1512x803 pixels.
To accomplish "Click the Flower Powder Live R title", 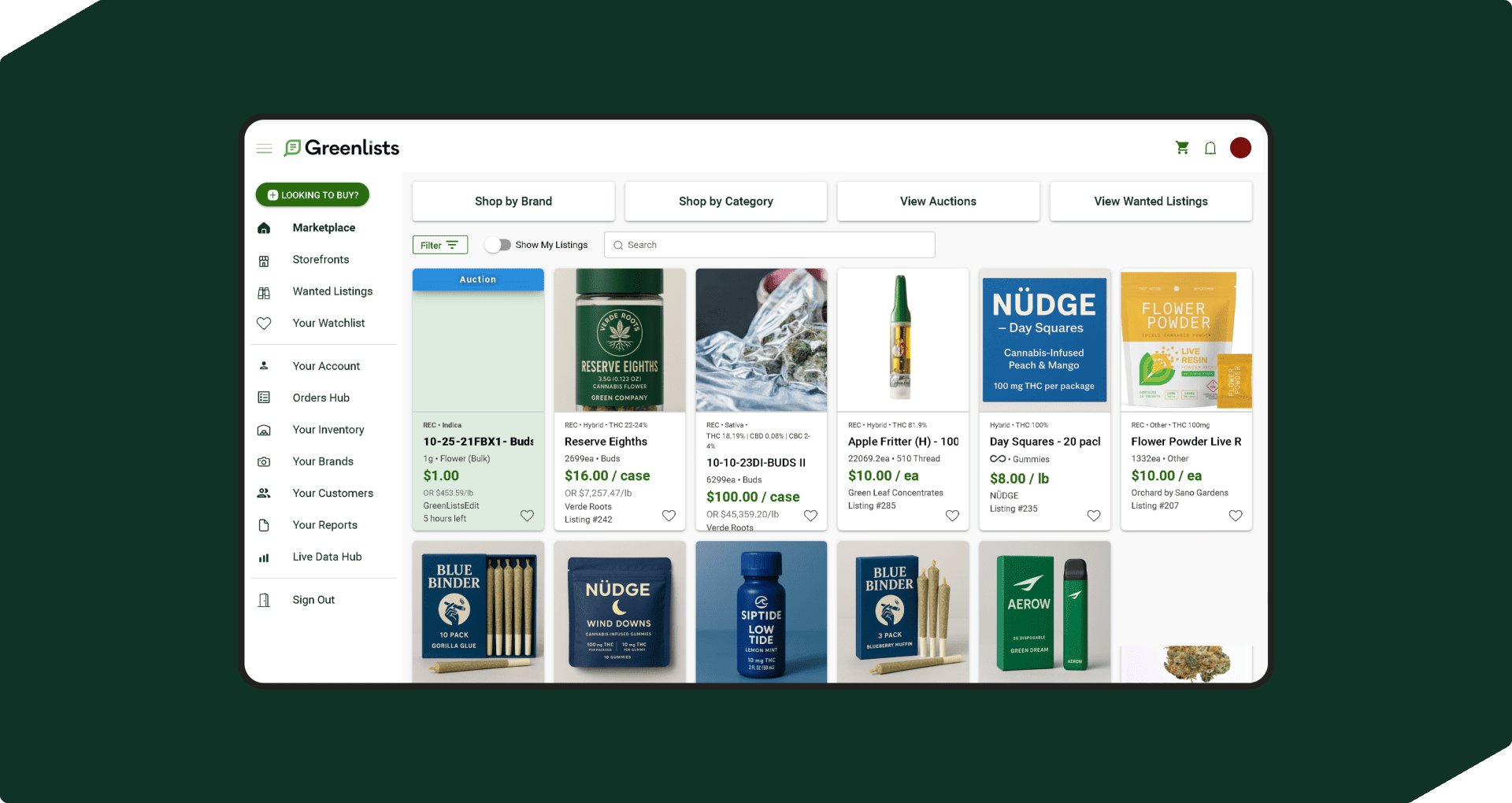I will (x=1186, y=442).
